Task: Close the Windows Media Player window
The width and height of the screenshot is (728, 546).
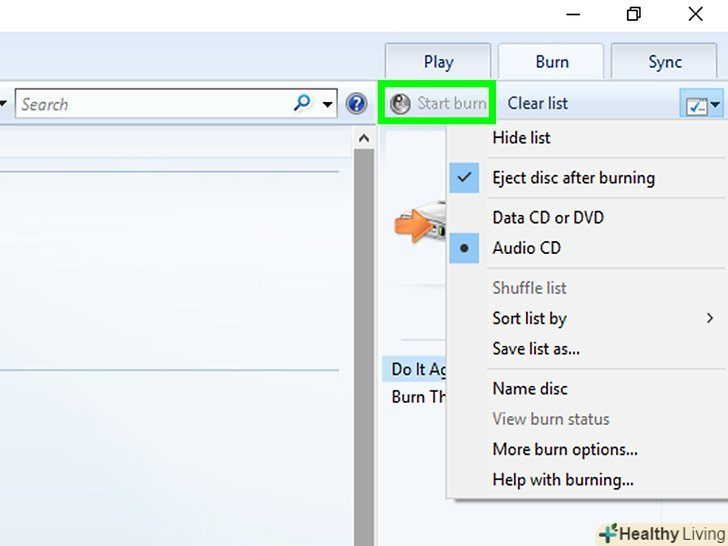Action: click(696, 14)
